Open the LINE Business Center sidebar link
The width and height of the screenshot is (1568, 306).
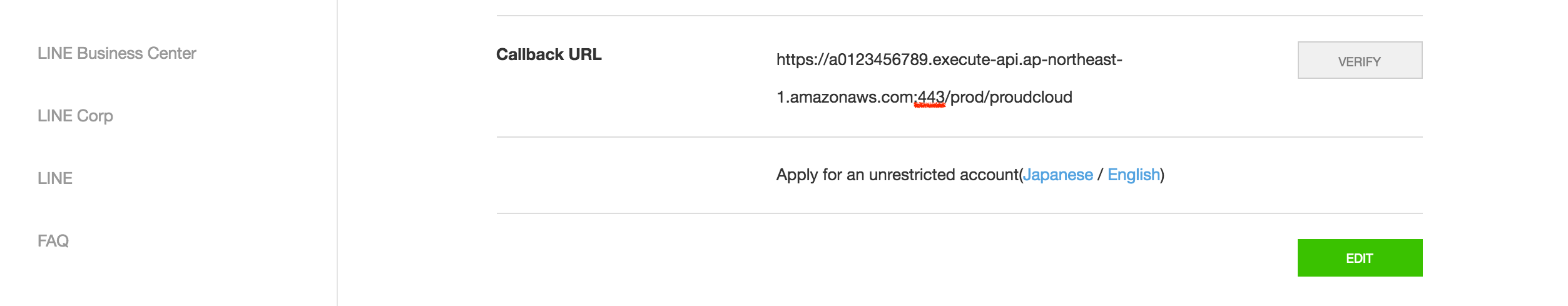pos(116,53)
